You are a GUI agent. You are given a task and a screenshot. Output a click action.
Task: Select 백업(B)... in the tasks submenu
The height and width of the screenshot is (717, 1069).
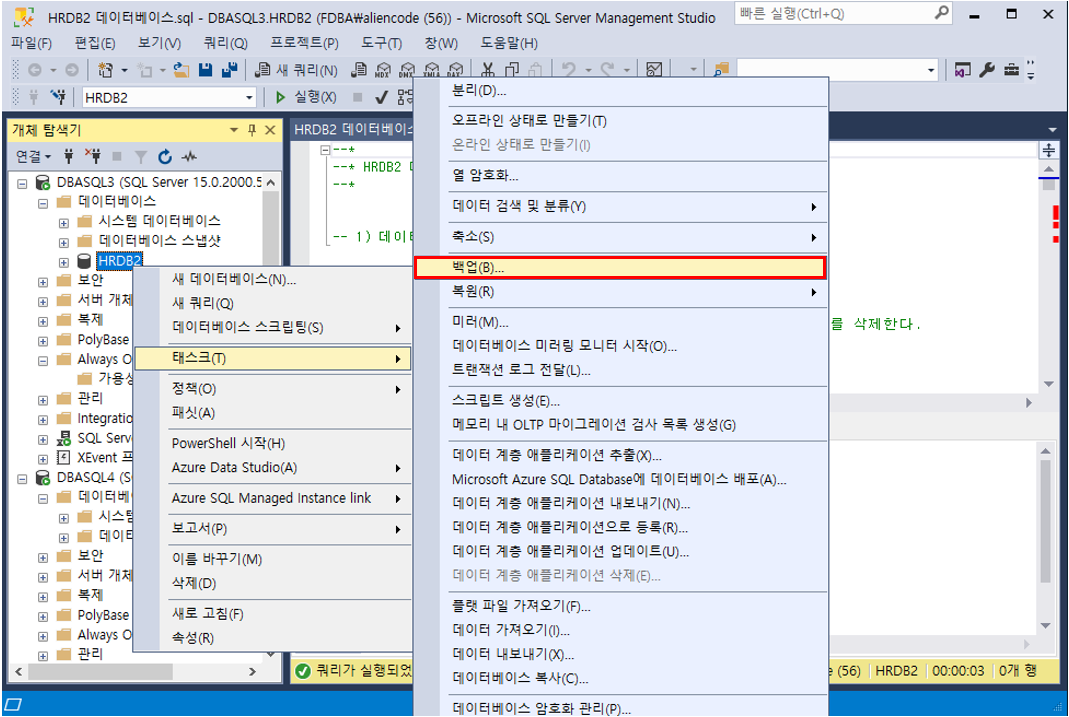(620, 267)
